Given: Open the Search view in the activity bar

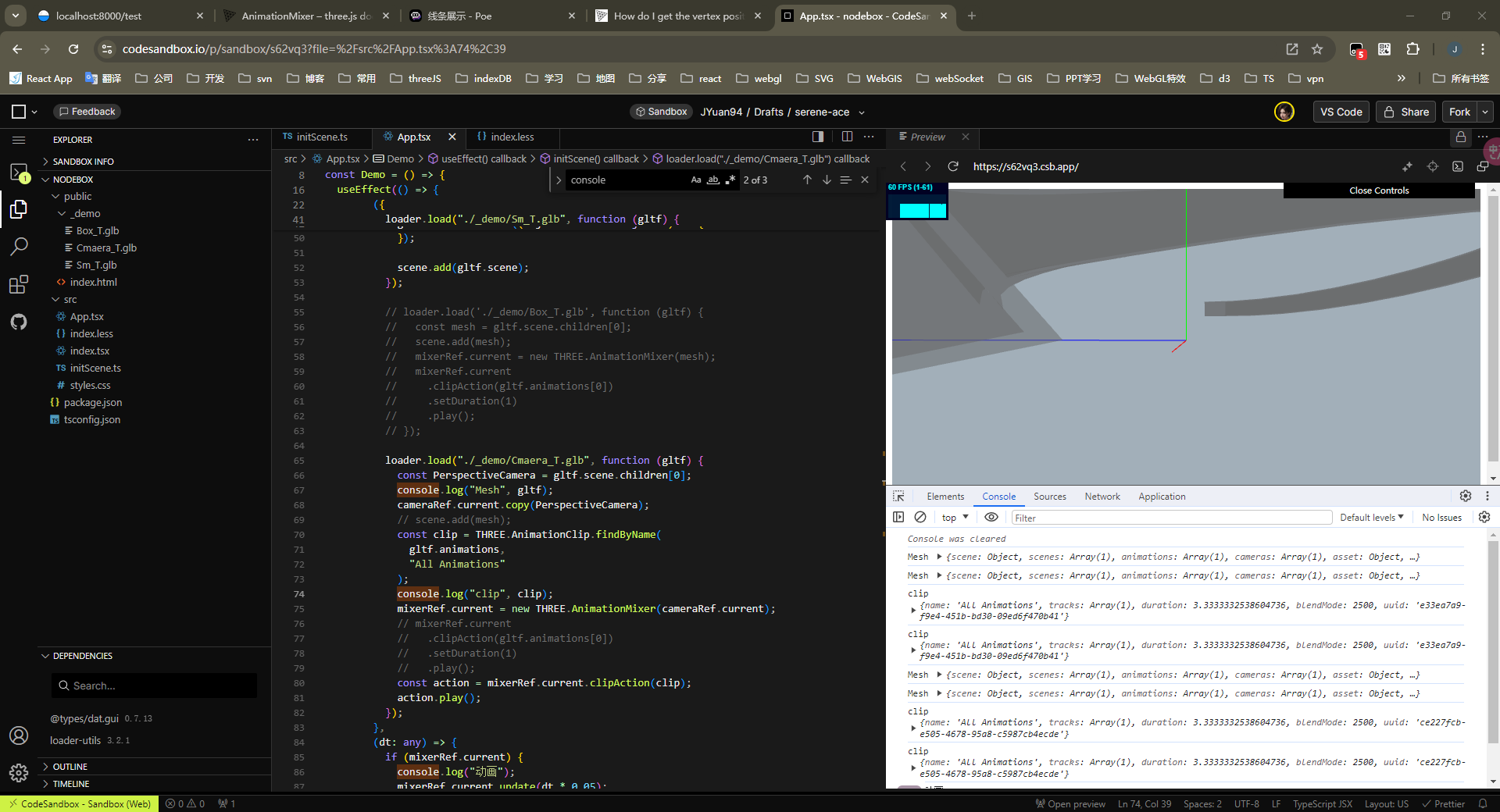Looking at the screenshot, I should coord(19,247).
